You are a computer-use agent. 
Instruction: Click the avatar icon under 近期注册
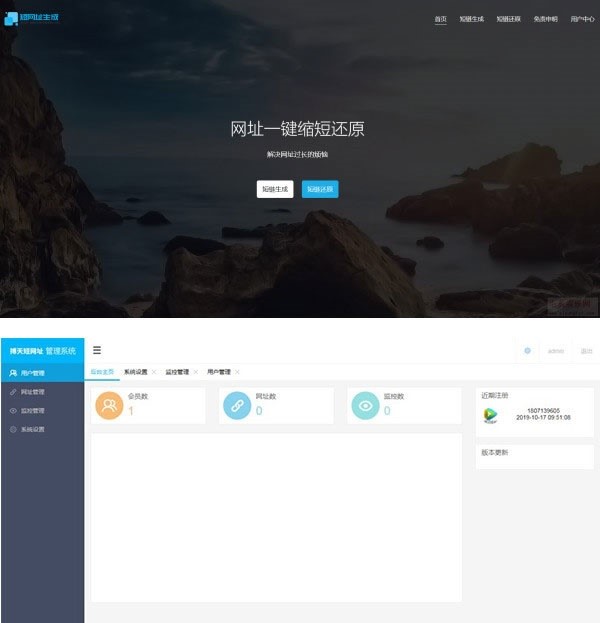pos(490,414)
